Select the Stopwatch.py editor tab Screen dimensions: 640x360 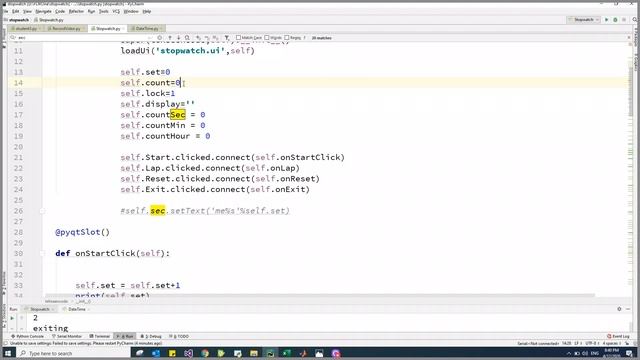coord(108,29)
